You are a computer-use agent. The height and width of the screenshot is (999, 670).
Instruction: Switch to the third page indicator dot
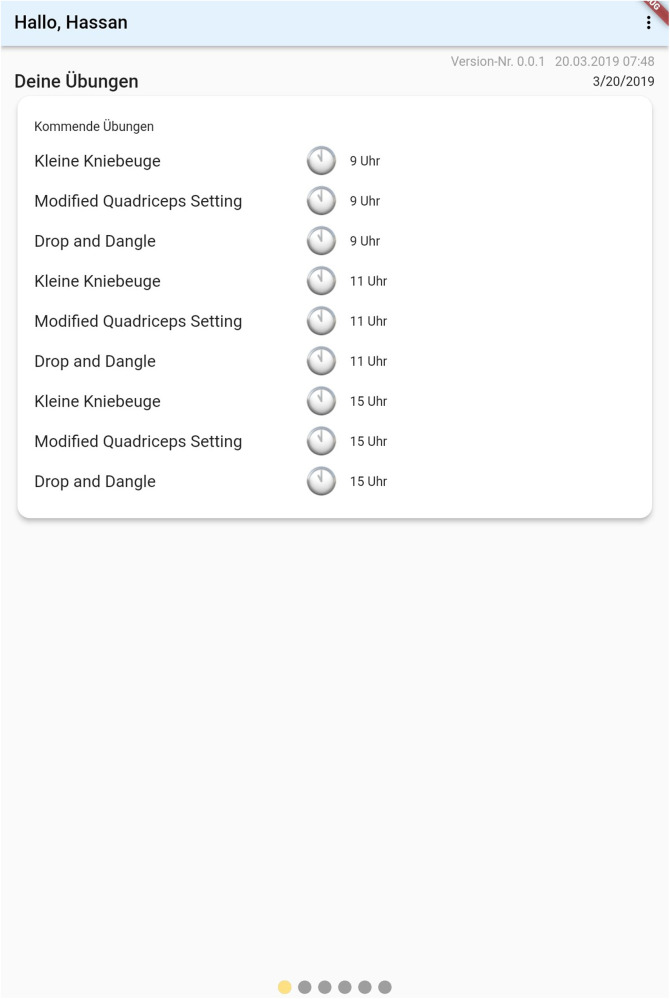pyautogui.click(x=325, y=987)
